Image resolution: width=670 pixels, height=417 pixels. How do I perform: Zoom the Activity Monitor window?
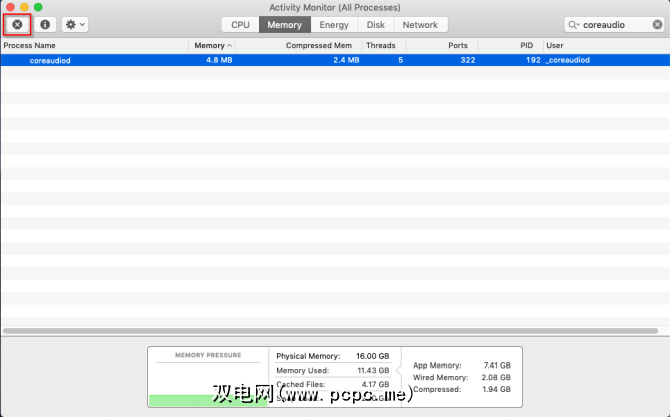38,7
